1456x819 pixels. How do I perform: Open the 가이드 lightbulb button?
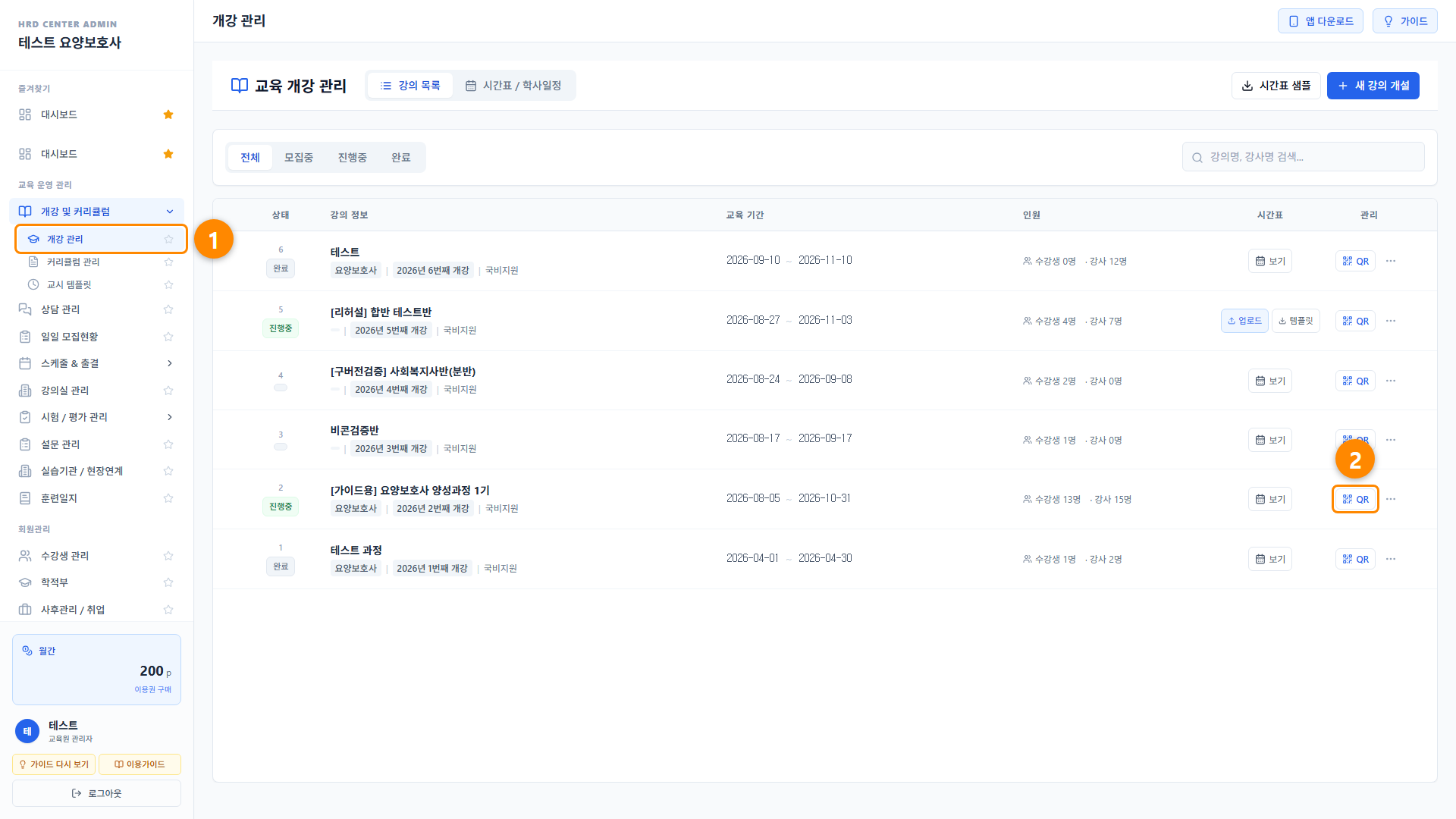1405,21
